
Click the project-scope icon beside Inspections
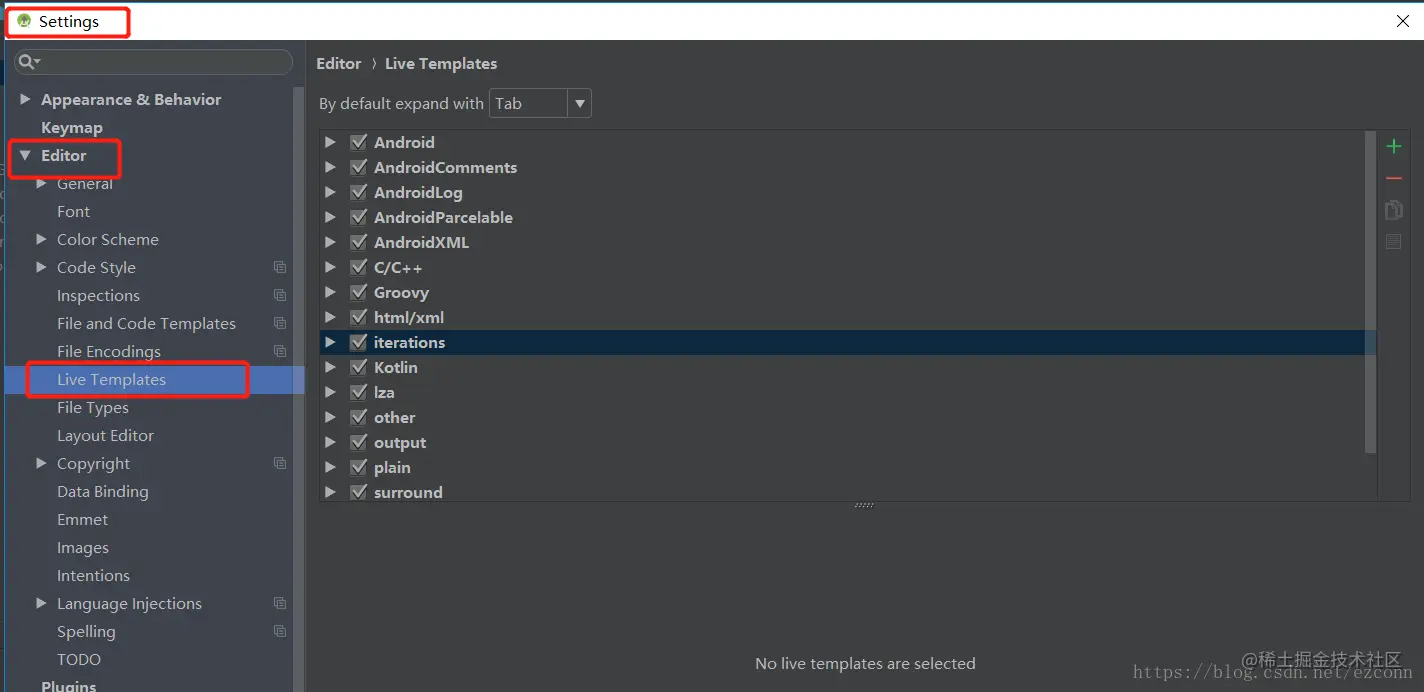pos(280,296)
